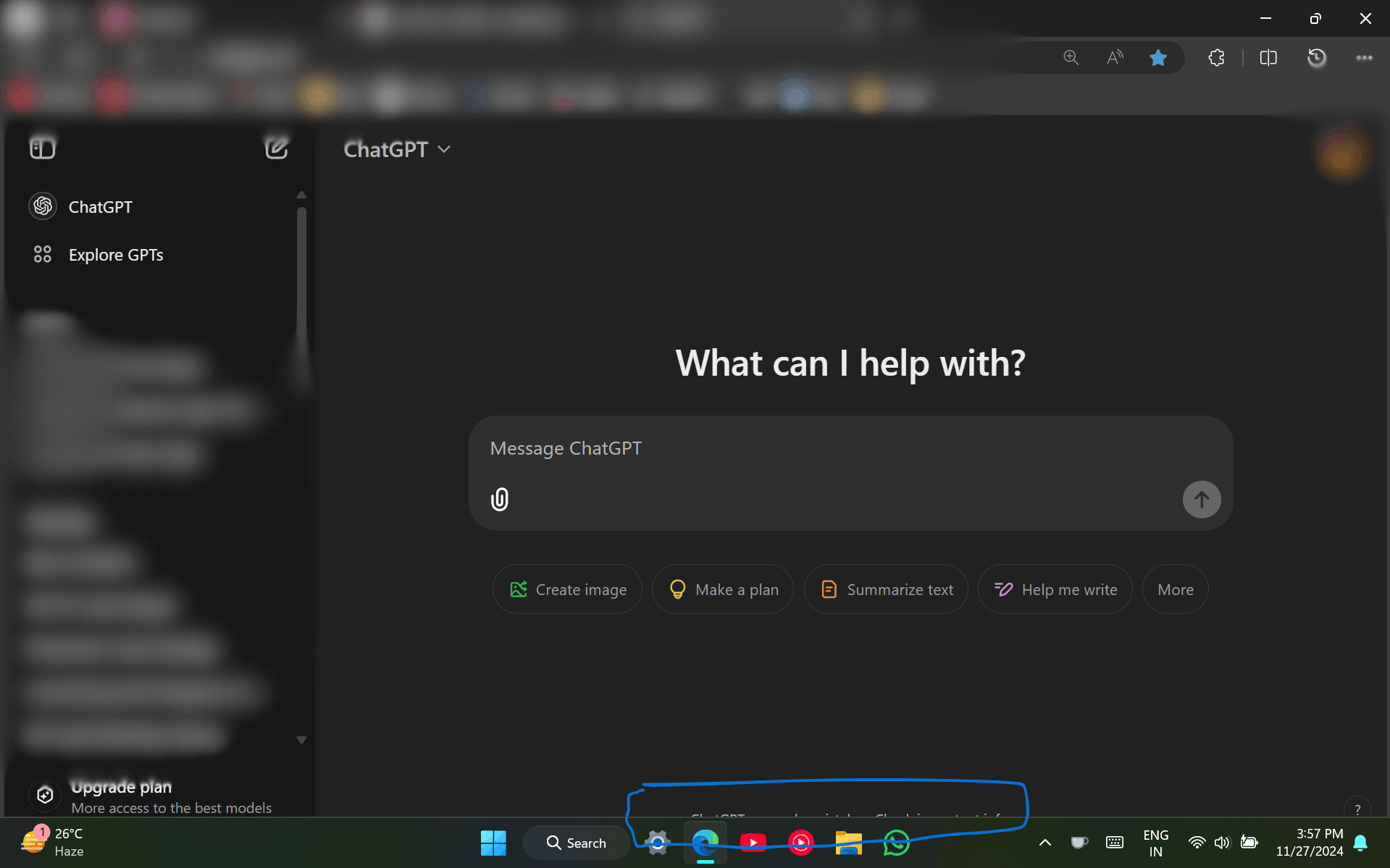Open the Upgrade plan option

pyautogui.click(x=151, y=796)
